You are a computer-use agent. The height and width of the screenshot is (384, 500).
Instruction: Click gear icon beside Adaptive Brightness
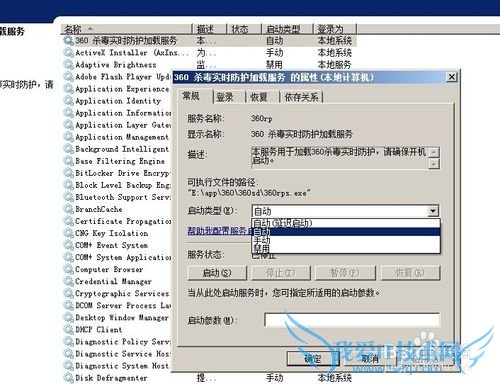tap(69, 65)
